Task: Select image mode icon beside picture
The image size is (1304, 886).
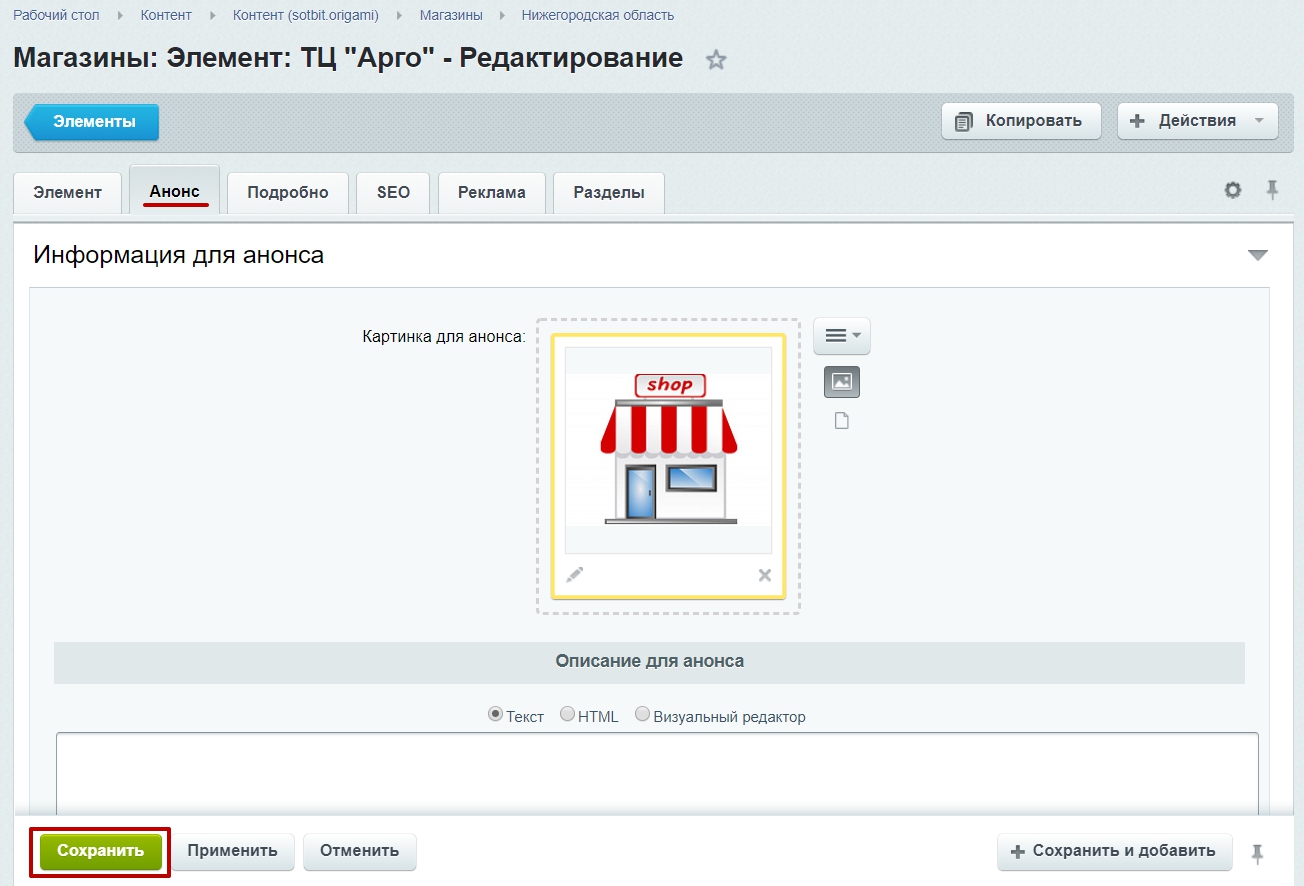Action: coord(842,381)
